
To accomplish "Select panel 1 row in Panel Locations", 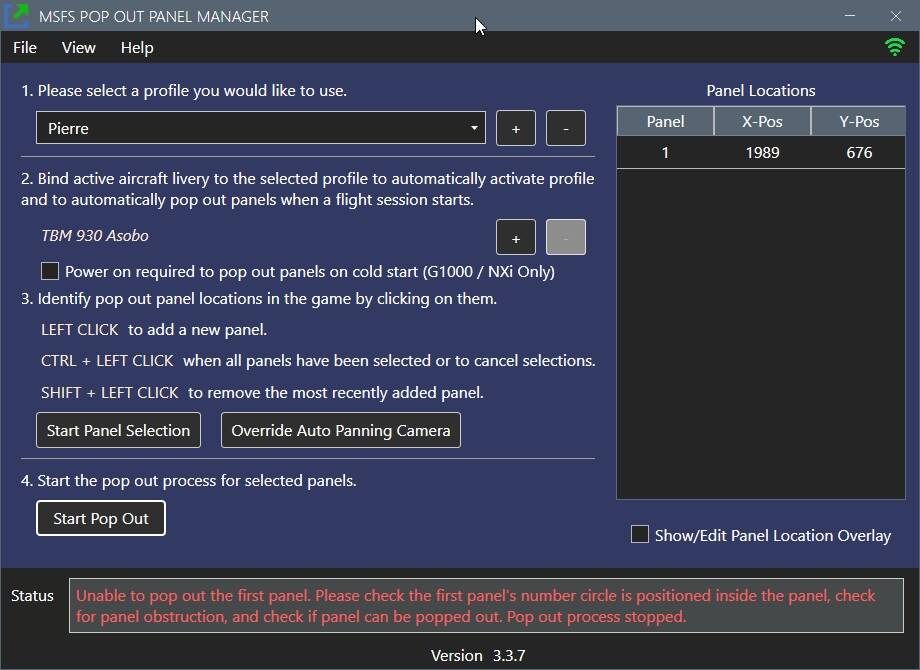I will point(760,152).
